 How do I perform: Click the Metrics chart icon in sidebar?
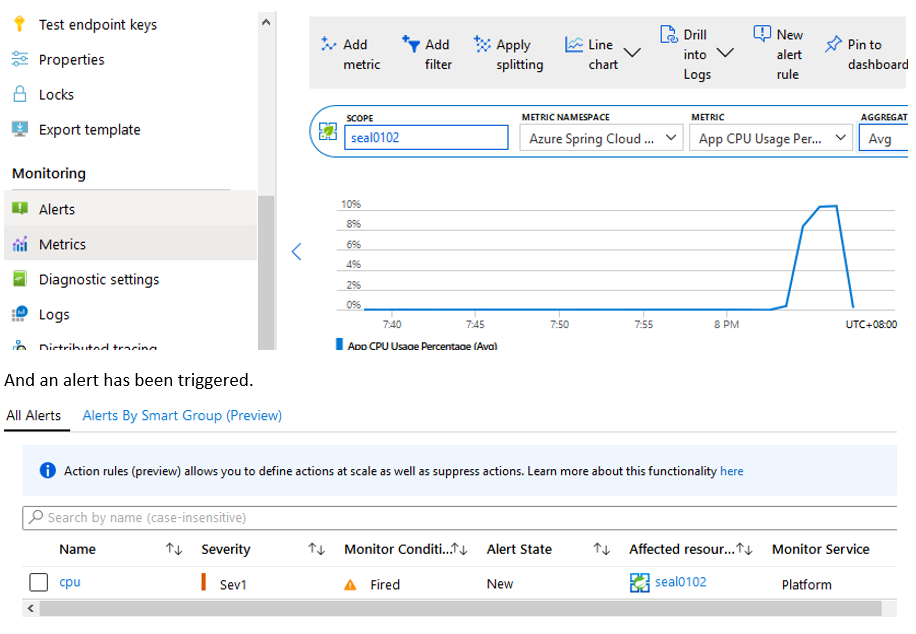20,244
